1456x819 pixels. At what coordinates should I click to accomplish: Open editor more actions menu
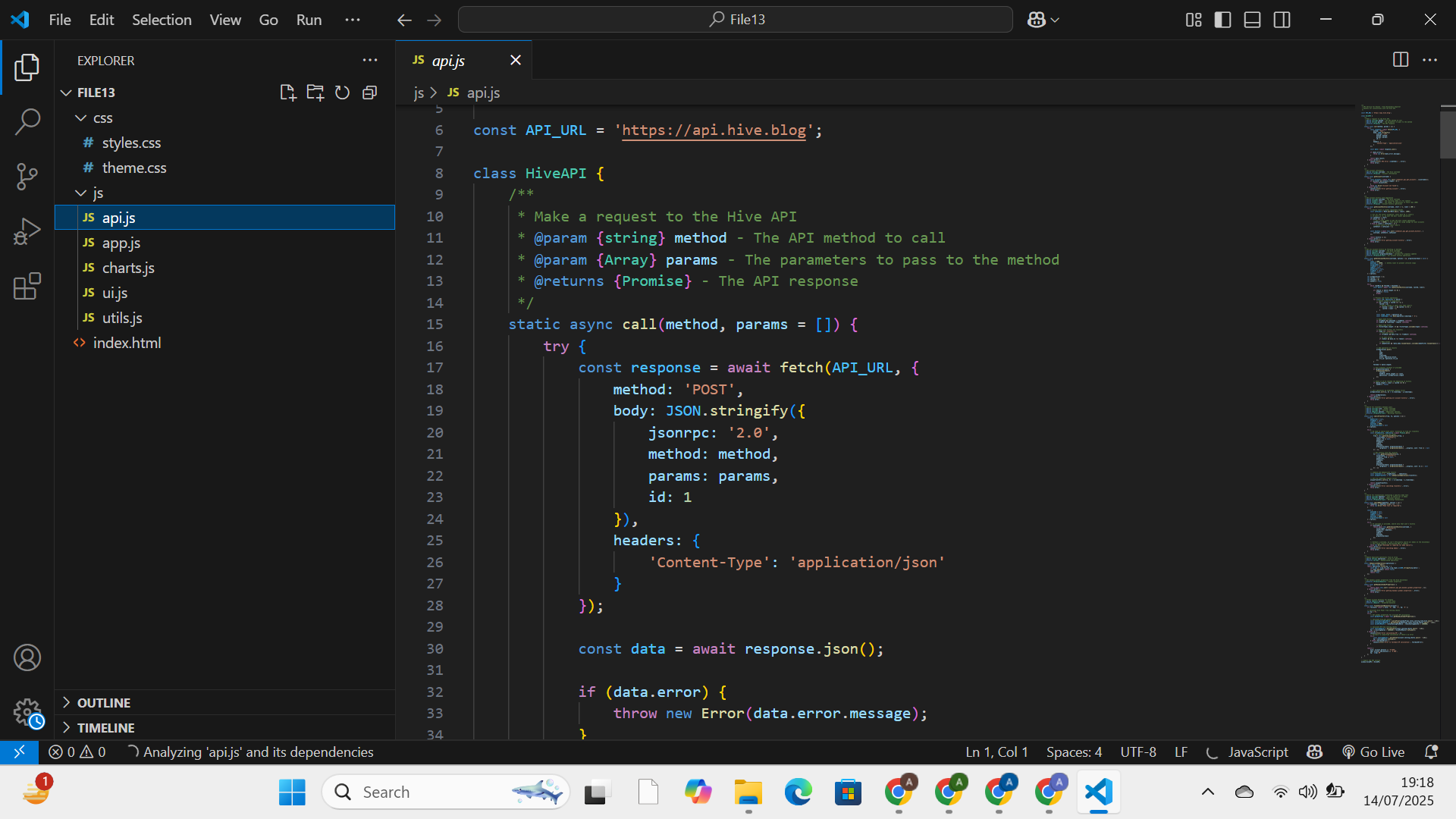[1429, 60]
